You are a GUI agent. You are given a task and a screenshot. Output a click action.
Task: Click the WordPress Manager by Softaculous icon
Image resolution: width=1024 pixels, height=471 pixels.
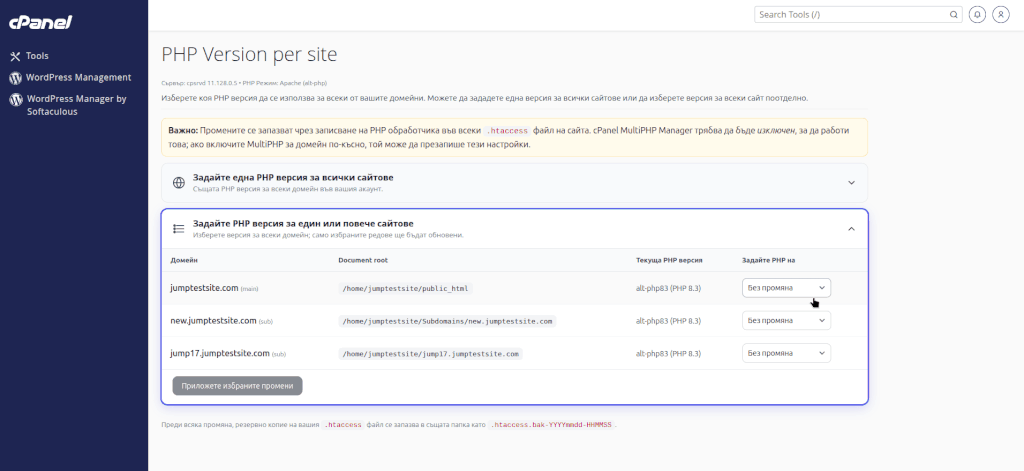tap(16, 100)
